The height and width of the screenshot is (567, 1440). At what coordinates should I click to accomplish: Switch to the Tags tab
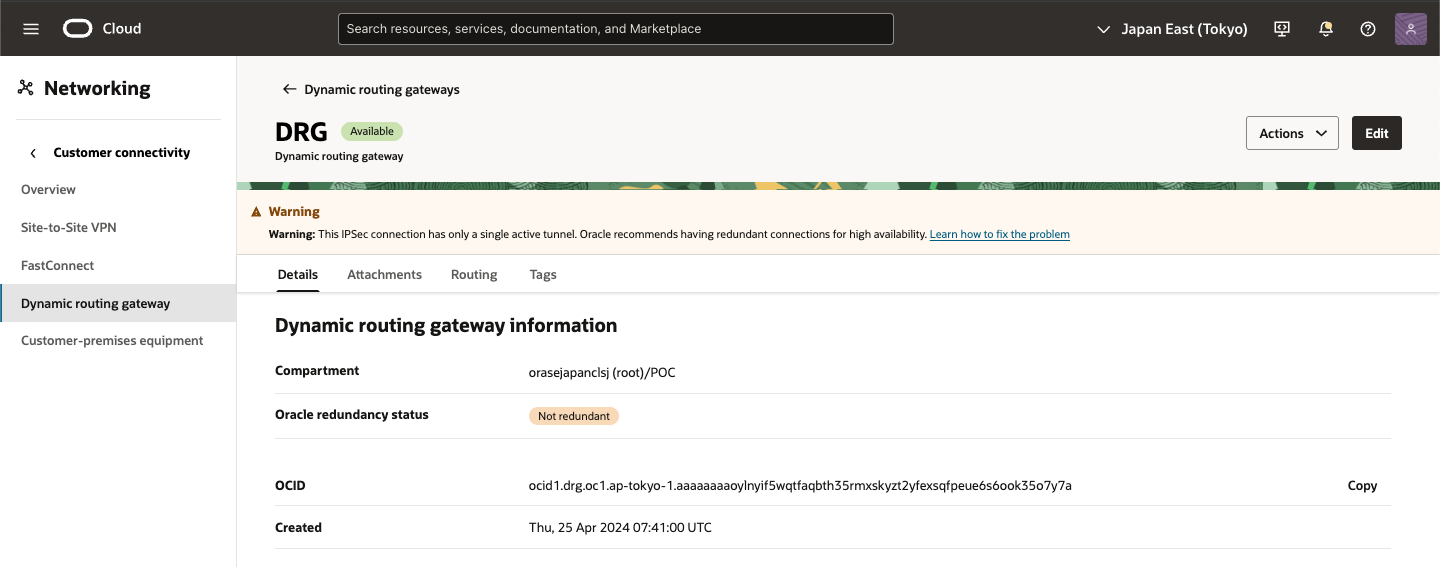click(543, 274)
